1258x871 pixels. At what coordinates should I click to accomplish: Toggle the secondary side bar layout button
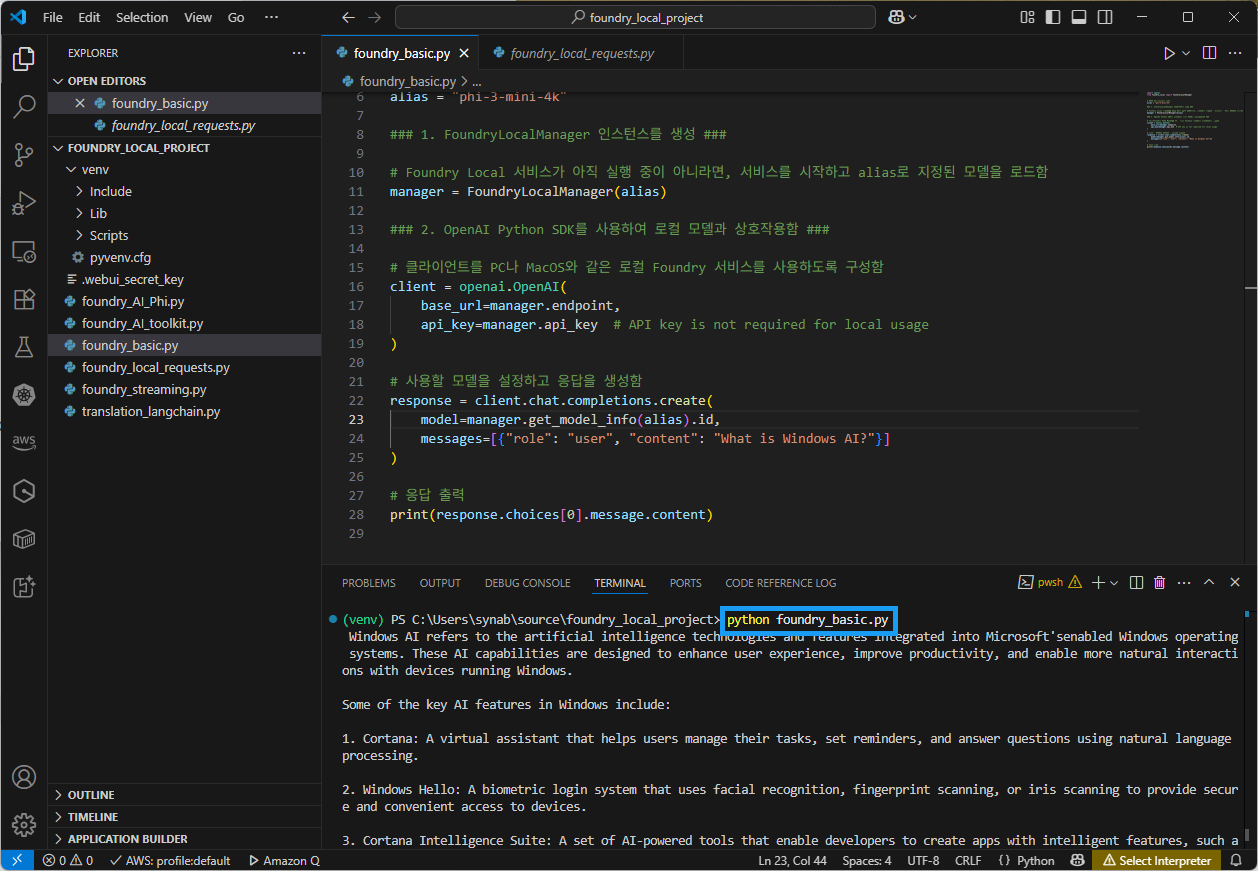click(1105, 17)
